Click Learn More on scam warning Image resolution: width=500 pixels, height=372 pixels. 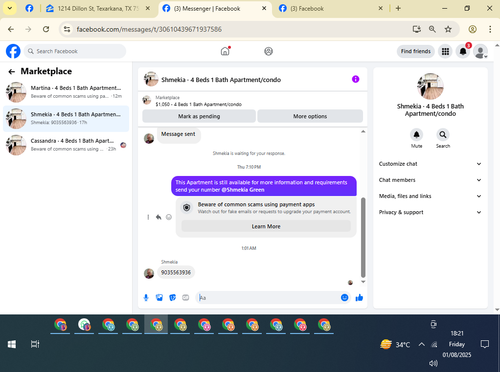tap(266, 226)
